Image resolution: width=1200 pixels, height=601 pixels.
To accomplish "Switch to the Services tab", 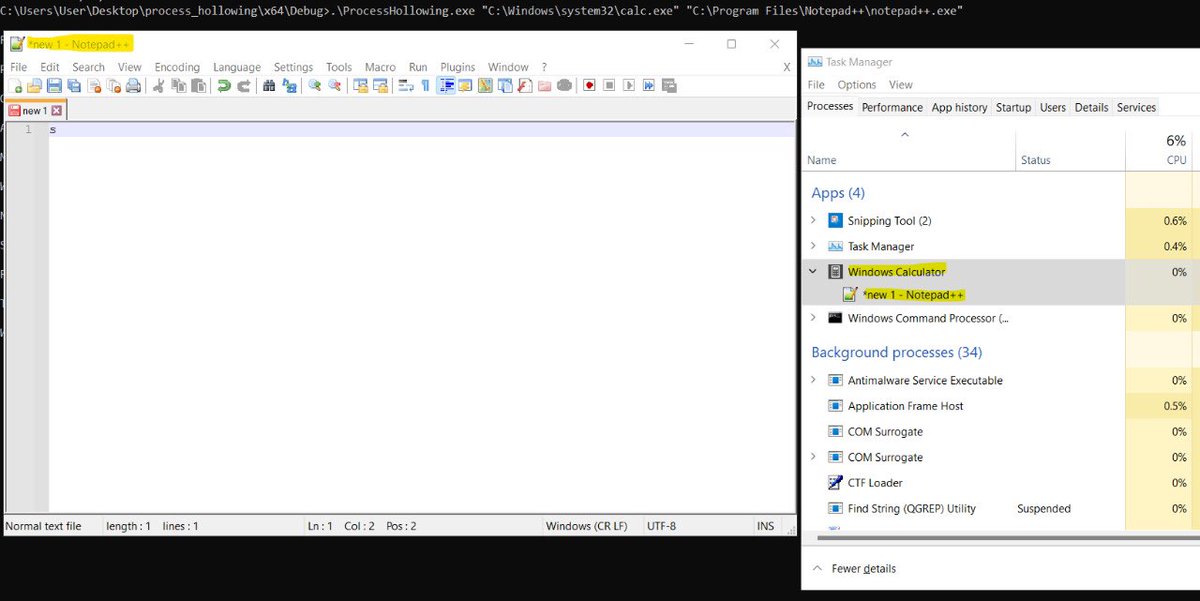I will [x=1136, y=107].
